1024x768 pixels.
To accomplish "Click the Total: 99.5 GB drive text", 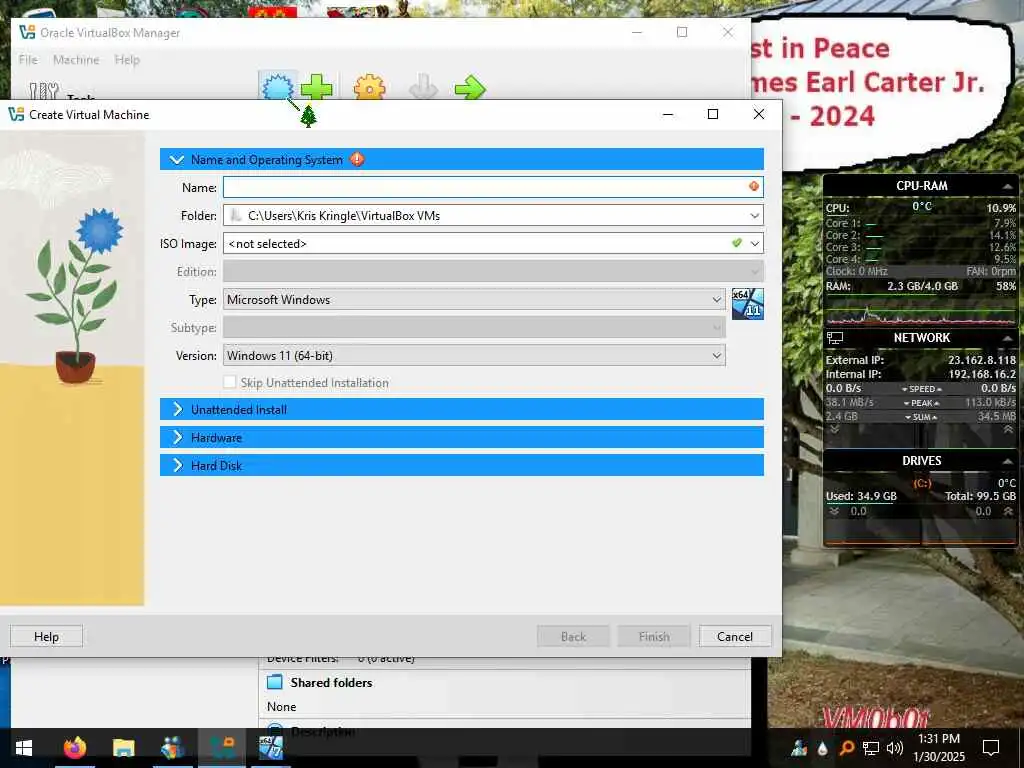I will coord(980,496).
